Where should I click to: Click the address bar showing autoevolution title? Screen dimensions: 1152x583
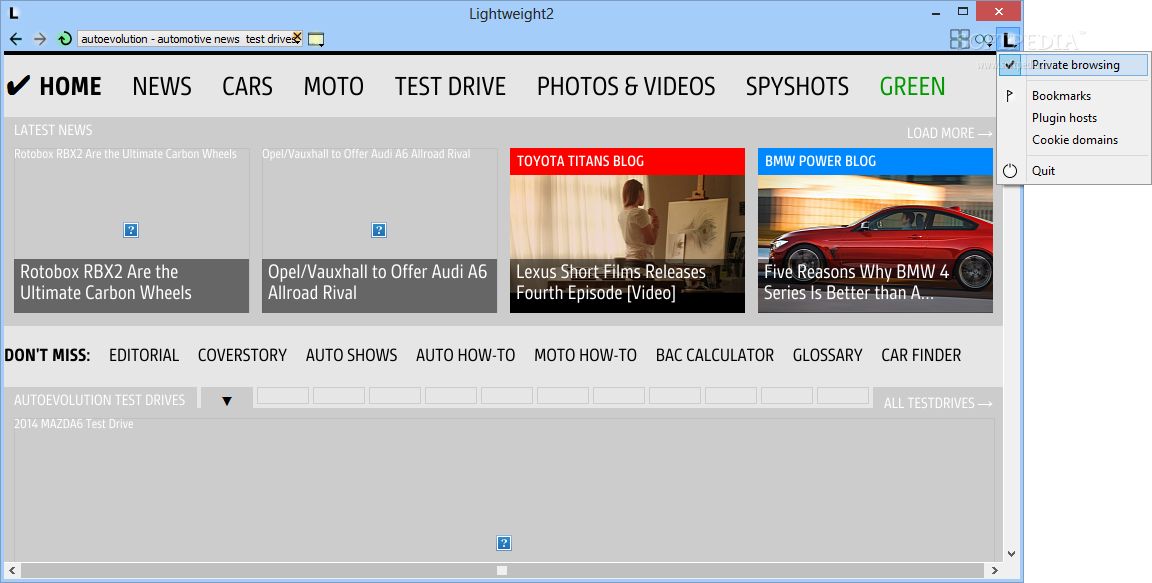[190, 39]
